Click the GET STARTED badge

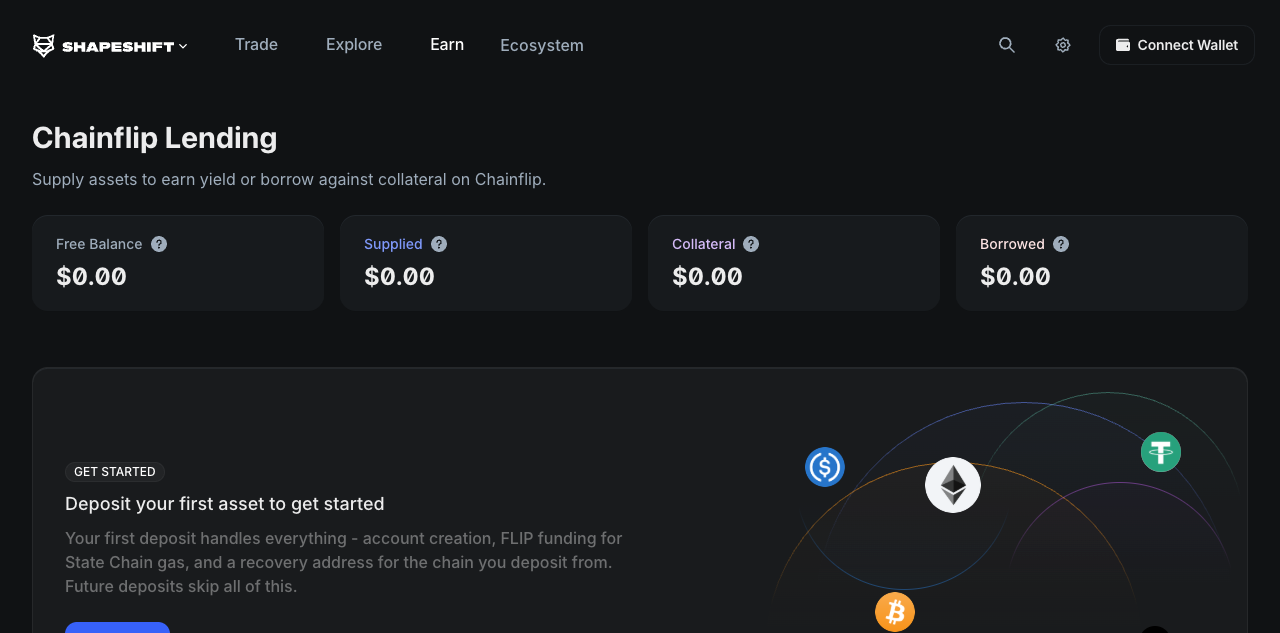pyautogui.click(x=115, y=472)
